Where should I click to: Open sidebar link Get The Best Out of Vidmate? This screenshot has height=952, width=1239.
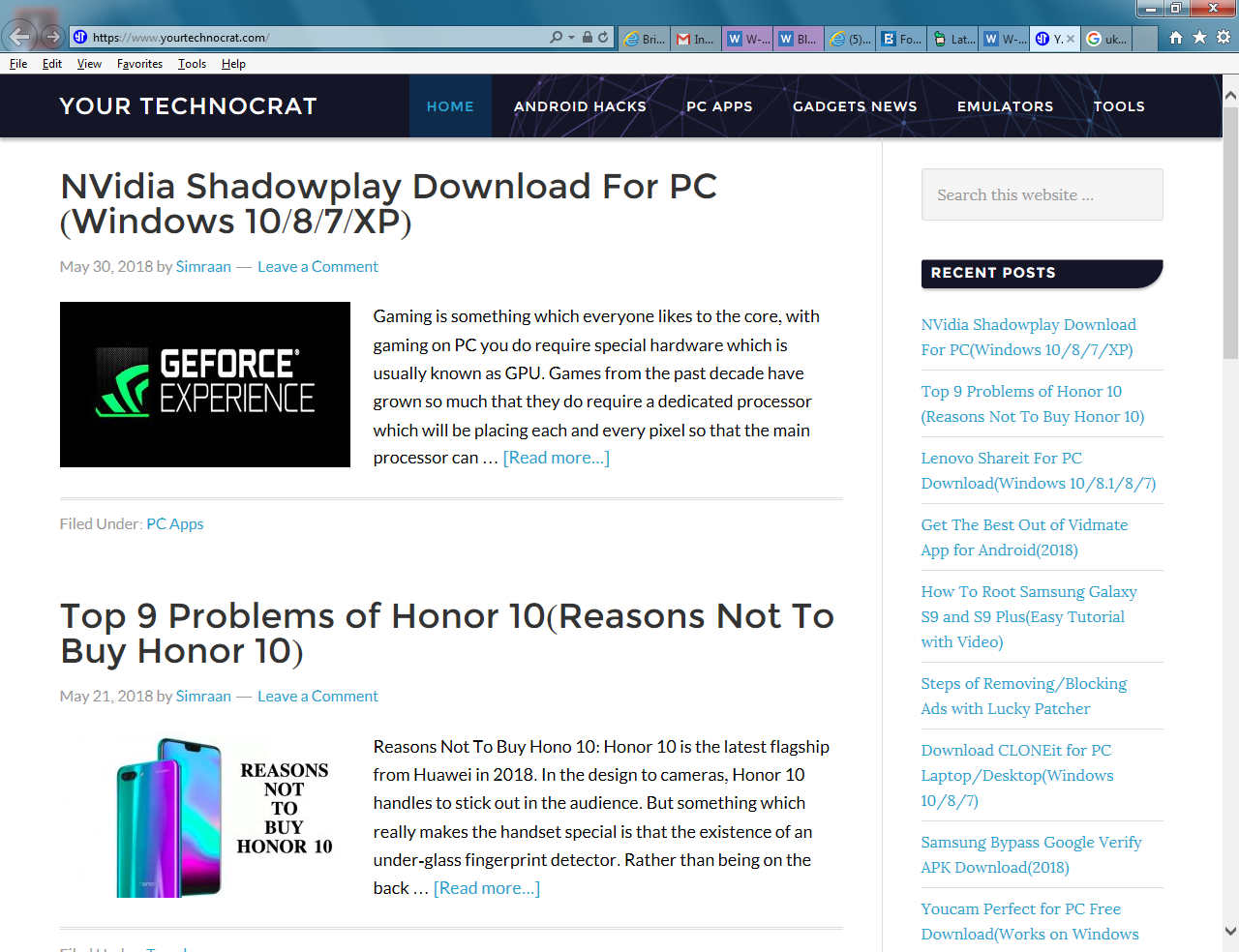[x=1024, y=537]
